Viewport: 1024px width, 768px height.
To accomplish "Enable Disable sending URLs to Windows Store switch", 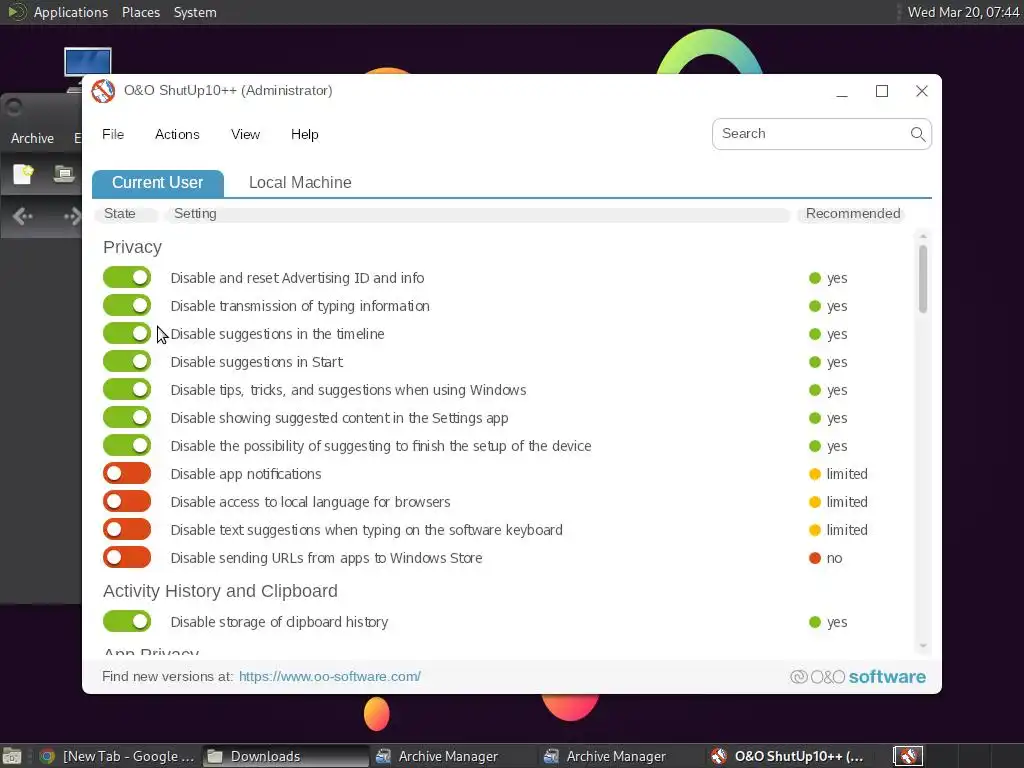I will [127, 558].
